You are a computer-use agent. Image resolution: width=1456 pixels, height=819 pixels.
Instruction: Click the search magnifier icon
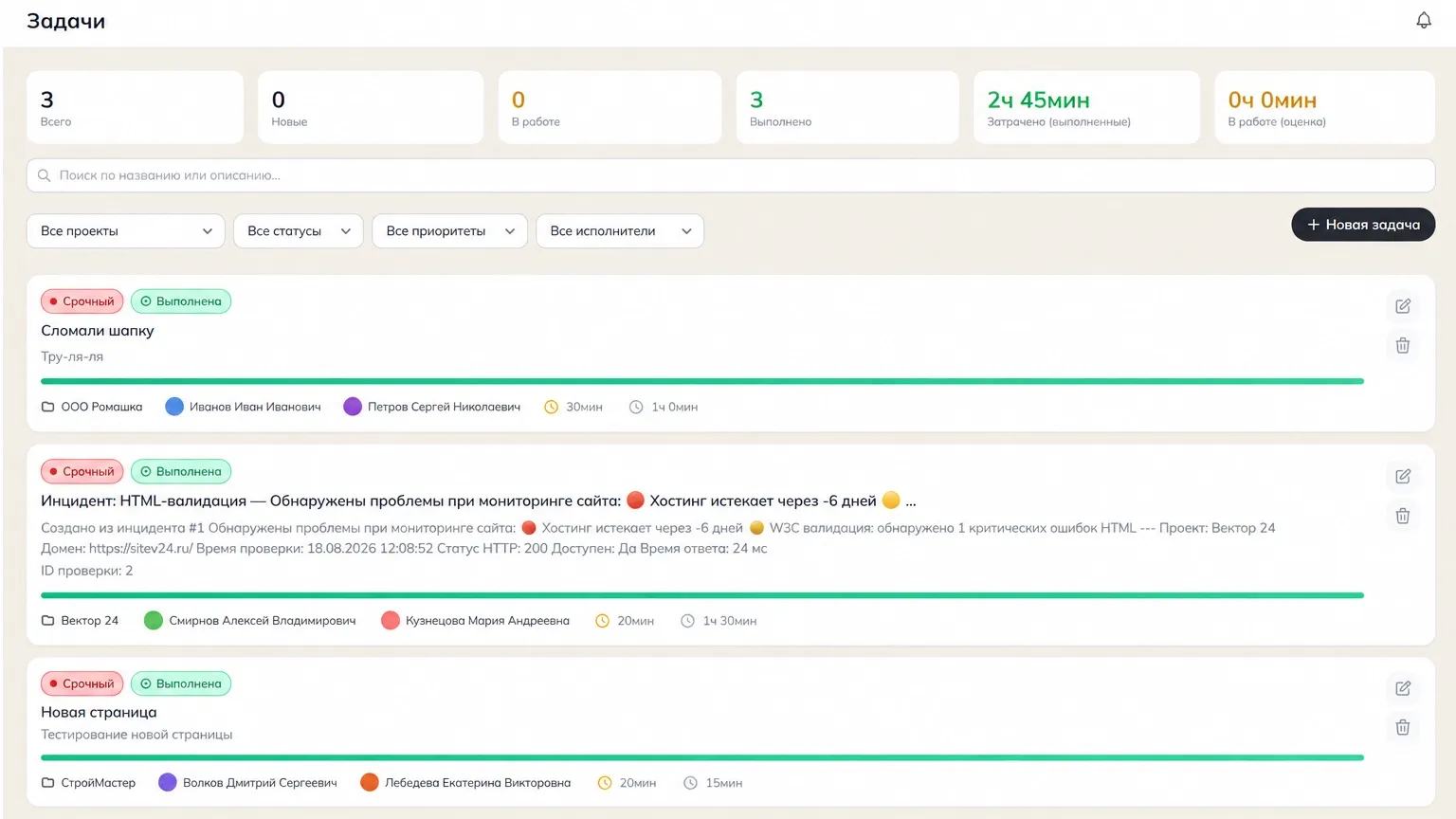[x=44, y=175]
